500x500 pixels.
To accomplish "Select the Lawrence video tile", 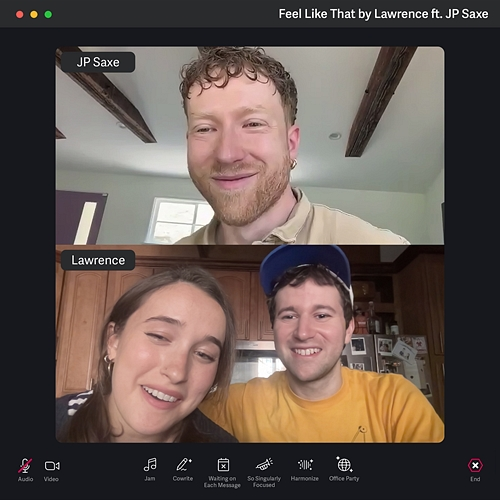I will coord(250,344).
